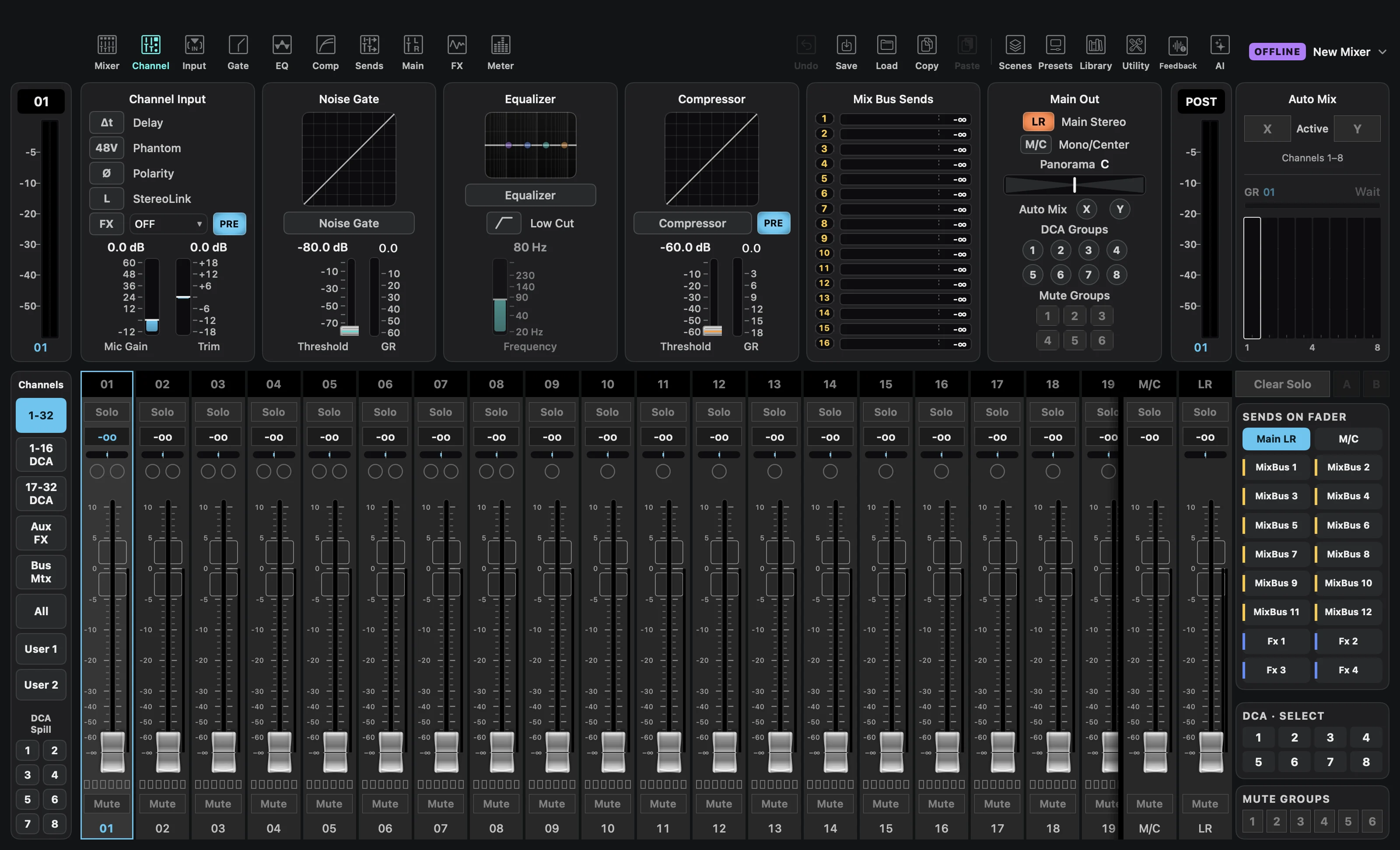This screenshot has height=850, width=1400.
Task: Select channel strip 12 header
Action: point(719,384)
